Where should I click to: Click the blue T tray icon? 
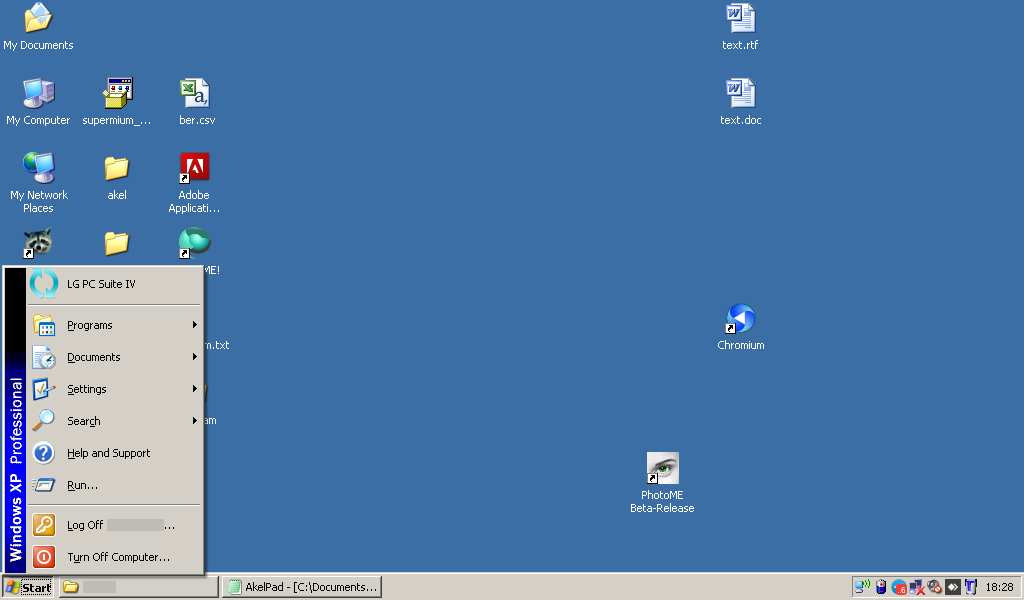click(x=970, y=587)
